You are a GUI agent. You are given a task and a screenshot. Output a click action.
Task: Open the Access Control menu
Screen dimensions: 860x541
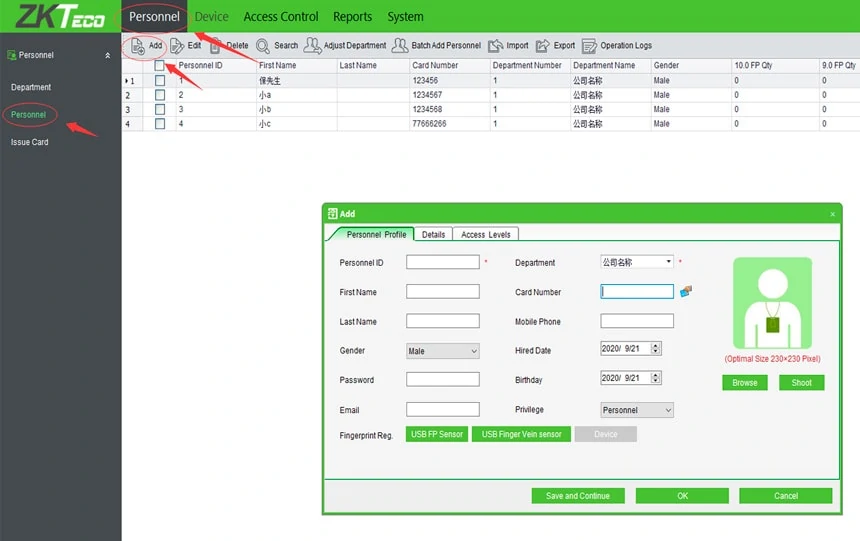(x=281, y=17)
